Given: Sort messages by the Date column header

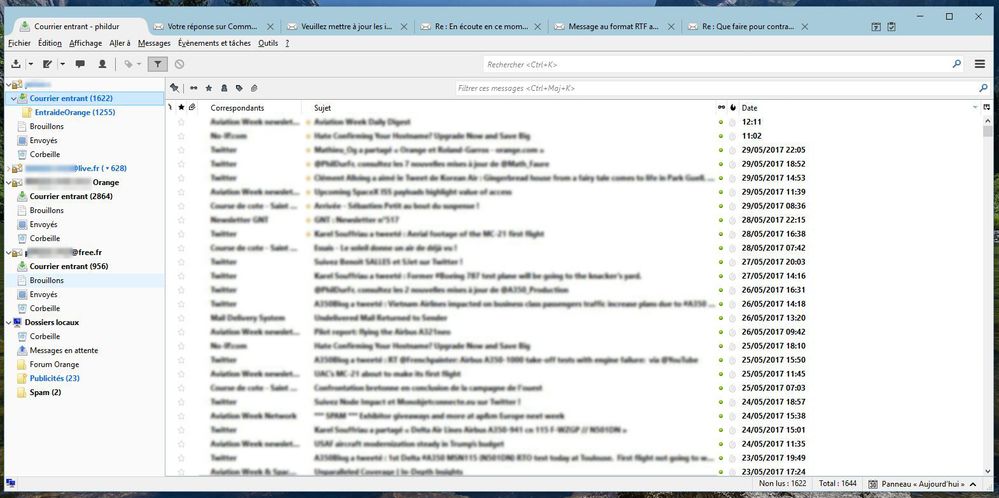Looking at the screenshot, I should click(x=750, y=107).
